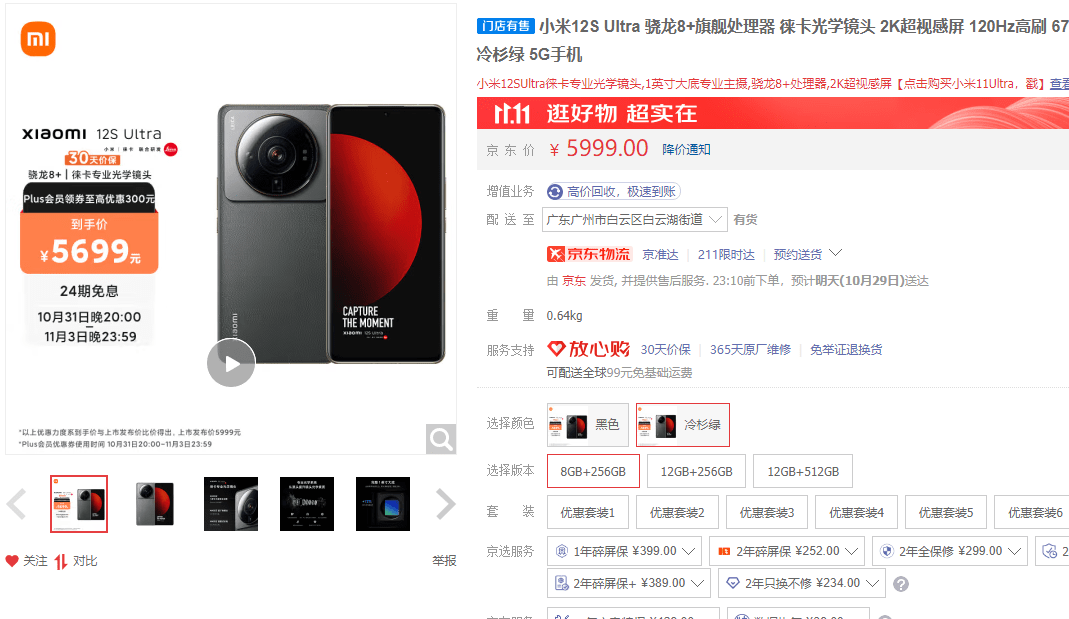This screenshot has width=1069, height=619.
Task: Click the 对比 compare icon
Action: point(61,562)
